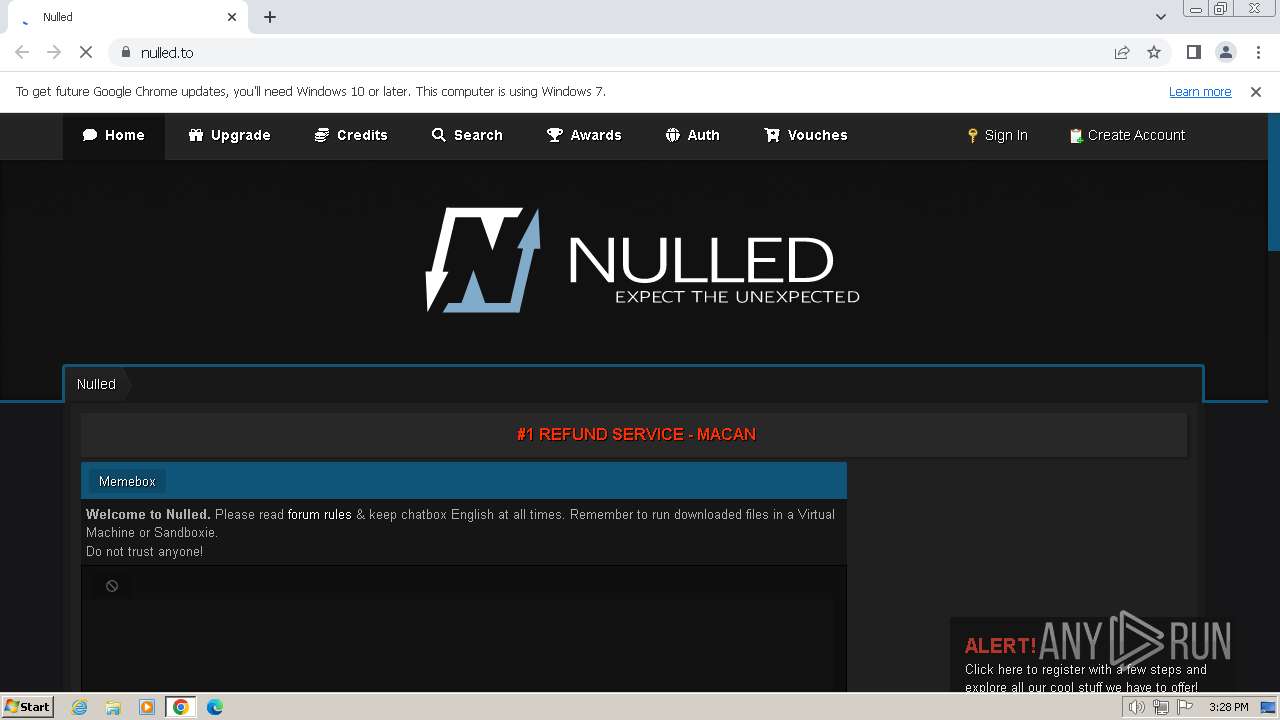Open Windows Media Player from taskbar
1280x720 pixels.
[x=147, y=707]
